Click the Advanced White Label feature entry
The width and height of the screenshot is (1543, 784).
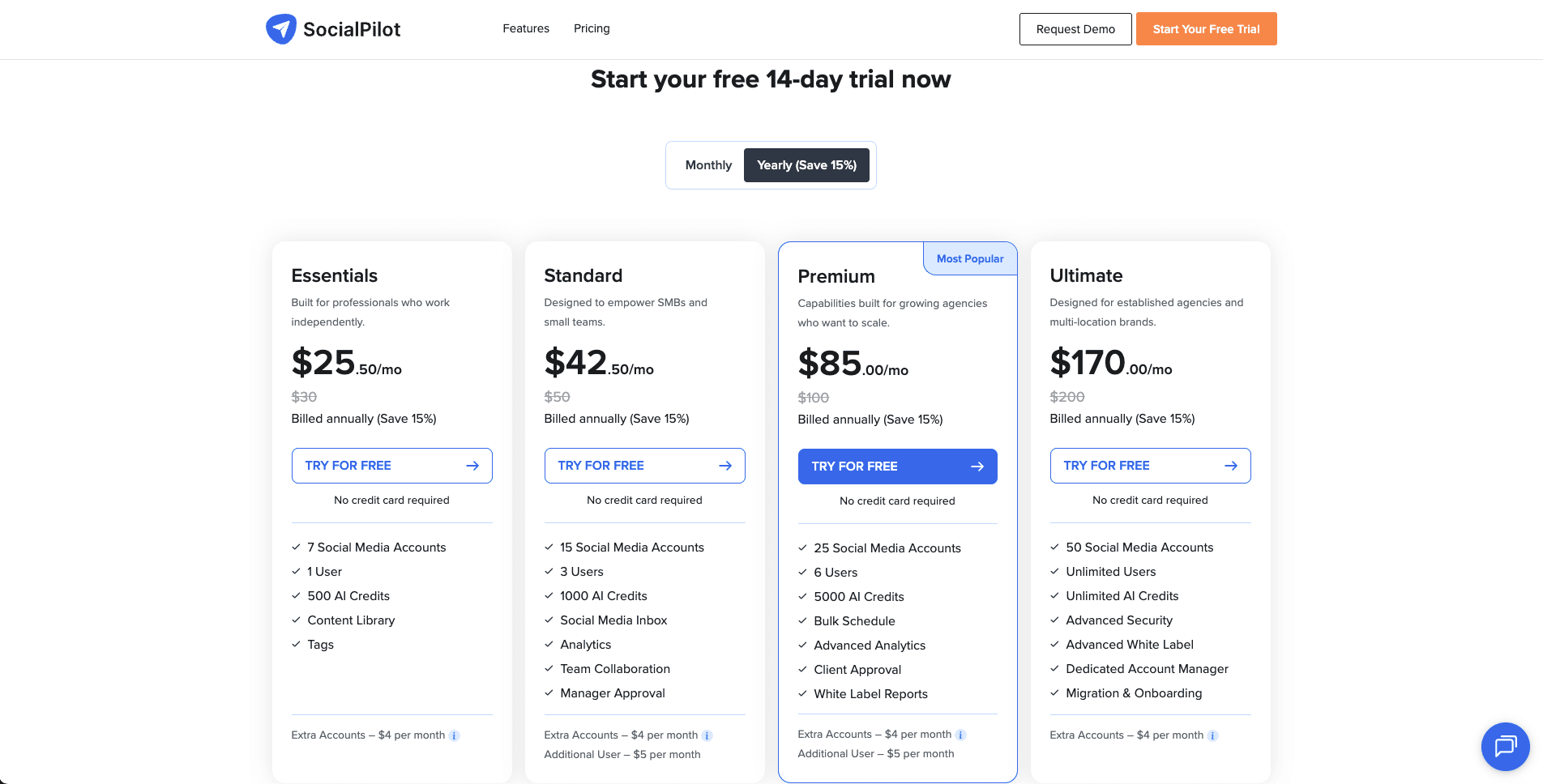1129,644
